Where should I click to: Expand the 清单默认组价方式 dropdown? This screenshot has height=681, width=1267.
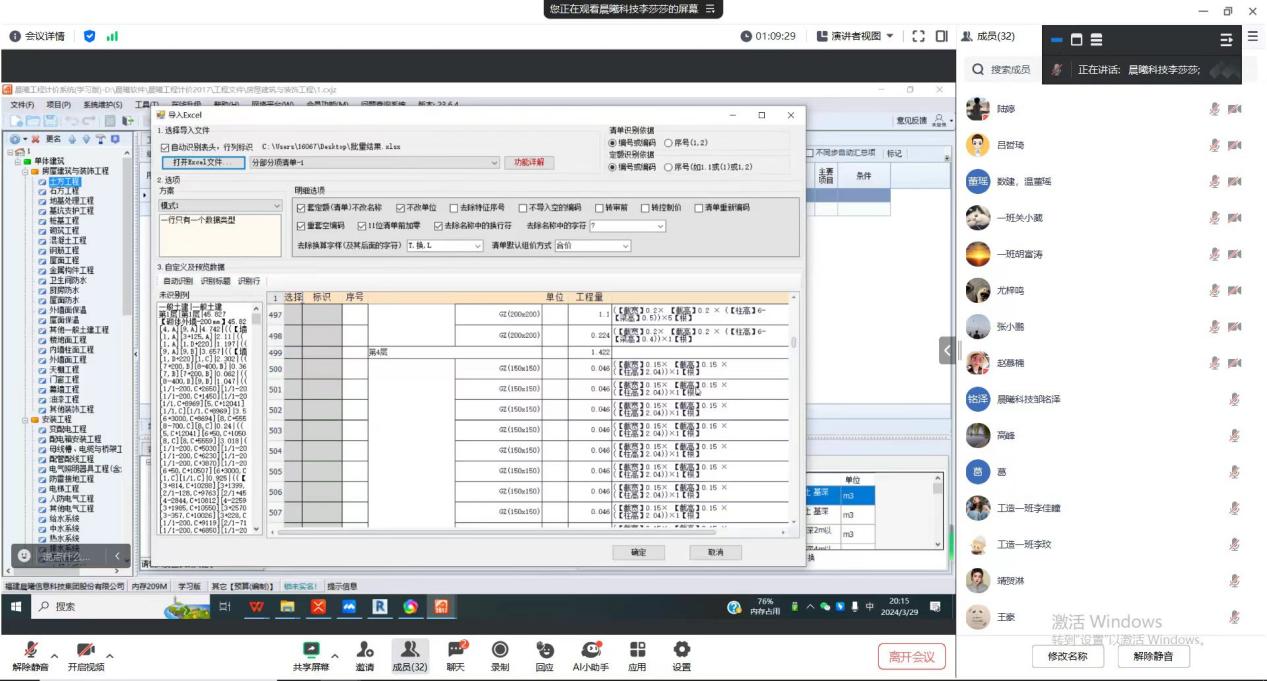point(625,246)
